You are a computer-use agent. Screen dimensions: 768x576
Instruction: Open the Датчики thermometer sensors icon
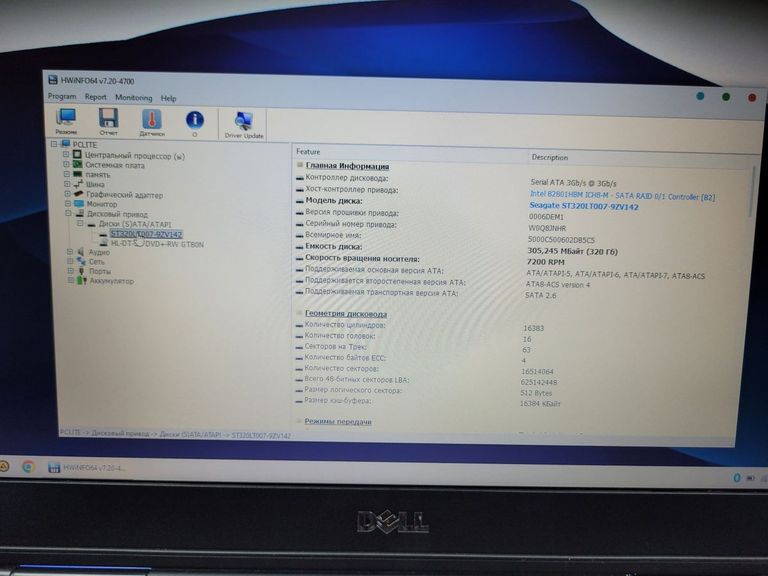[152, 122]
